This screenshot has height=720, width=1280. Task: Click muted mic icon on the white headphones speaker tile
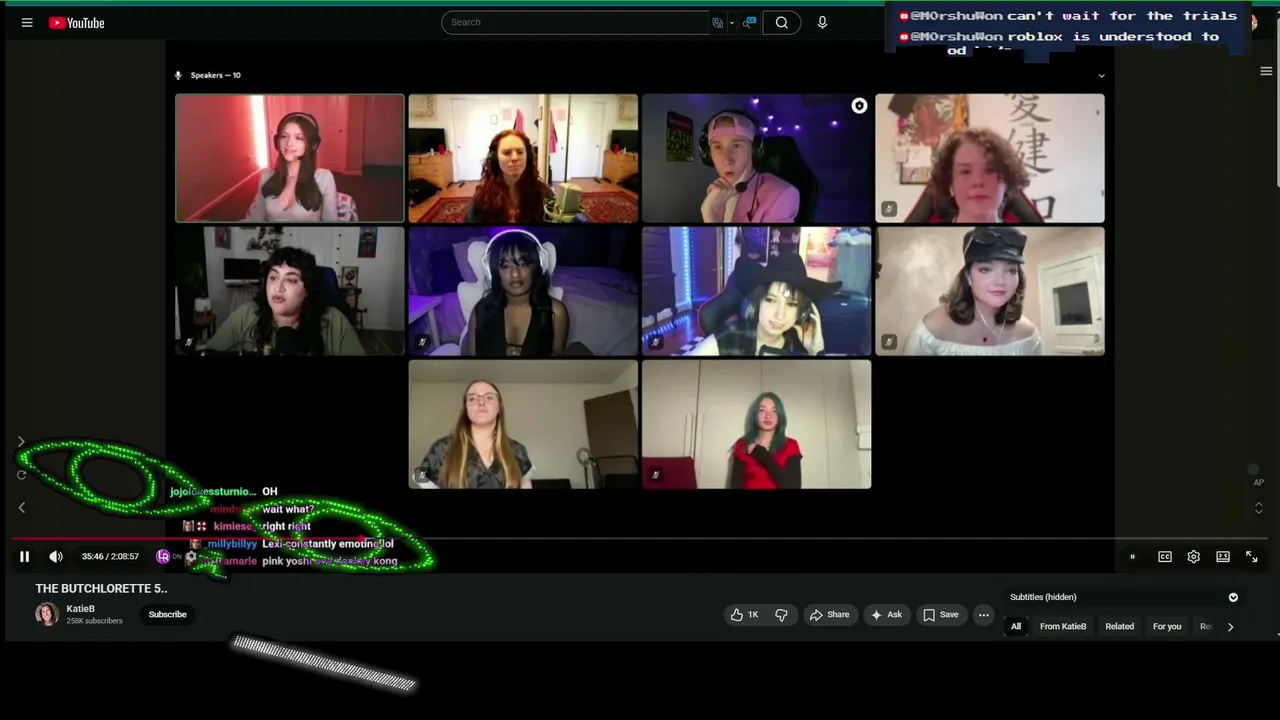[x=422, y=342]
